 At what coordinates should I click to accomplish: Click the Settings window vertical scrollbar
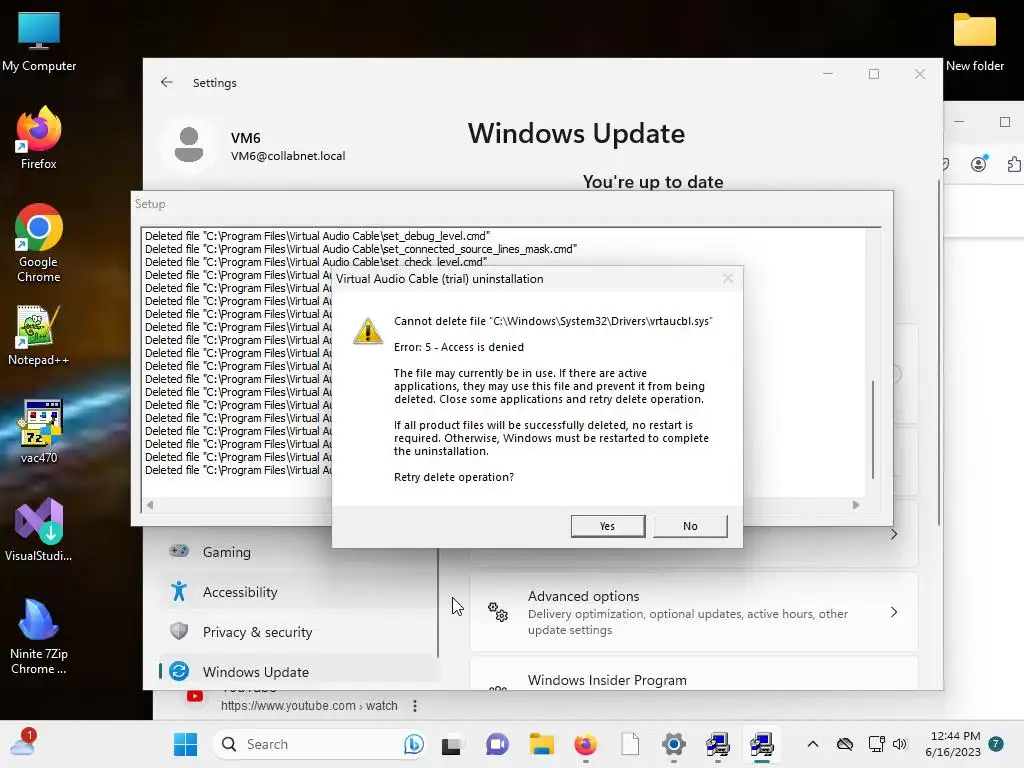tap(939, 353)
